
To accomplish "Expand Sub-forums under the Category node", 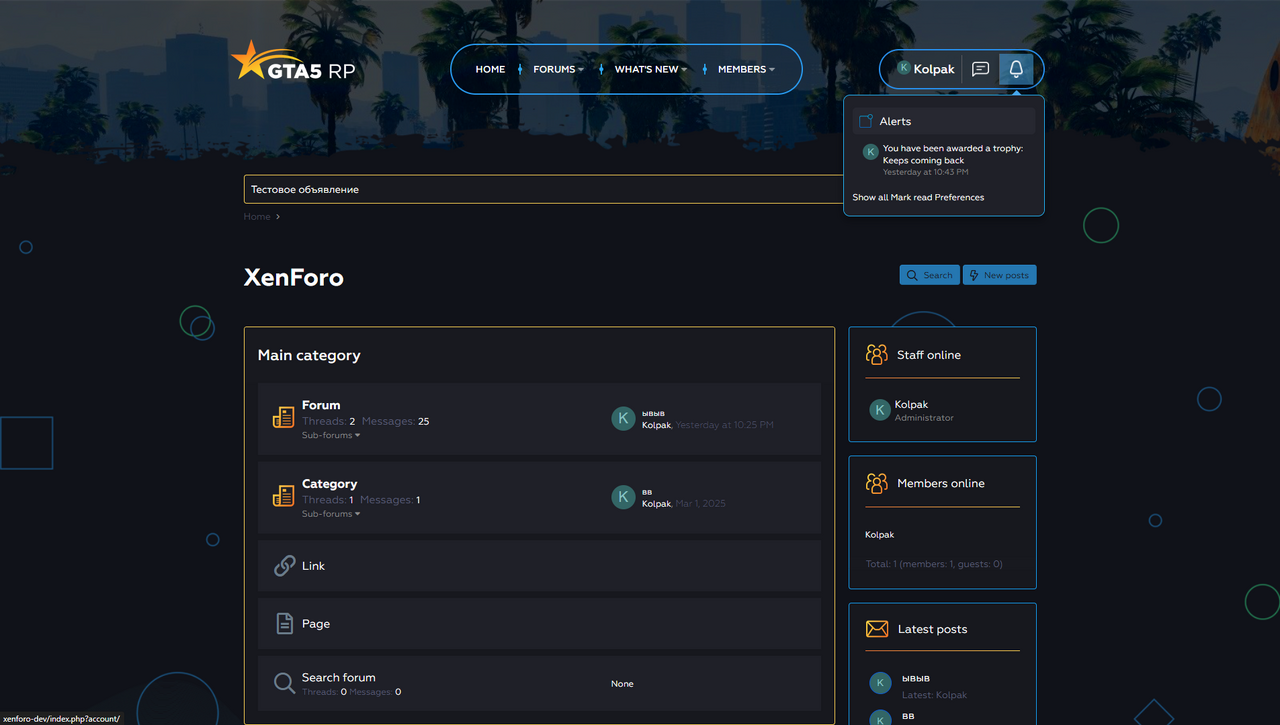I will (x=330, y=514).
